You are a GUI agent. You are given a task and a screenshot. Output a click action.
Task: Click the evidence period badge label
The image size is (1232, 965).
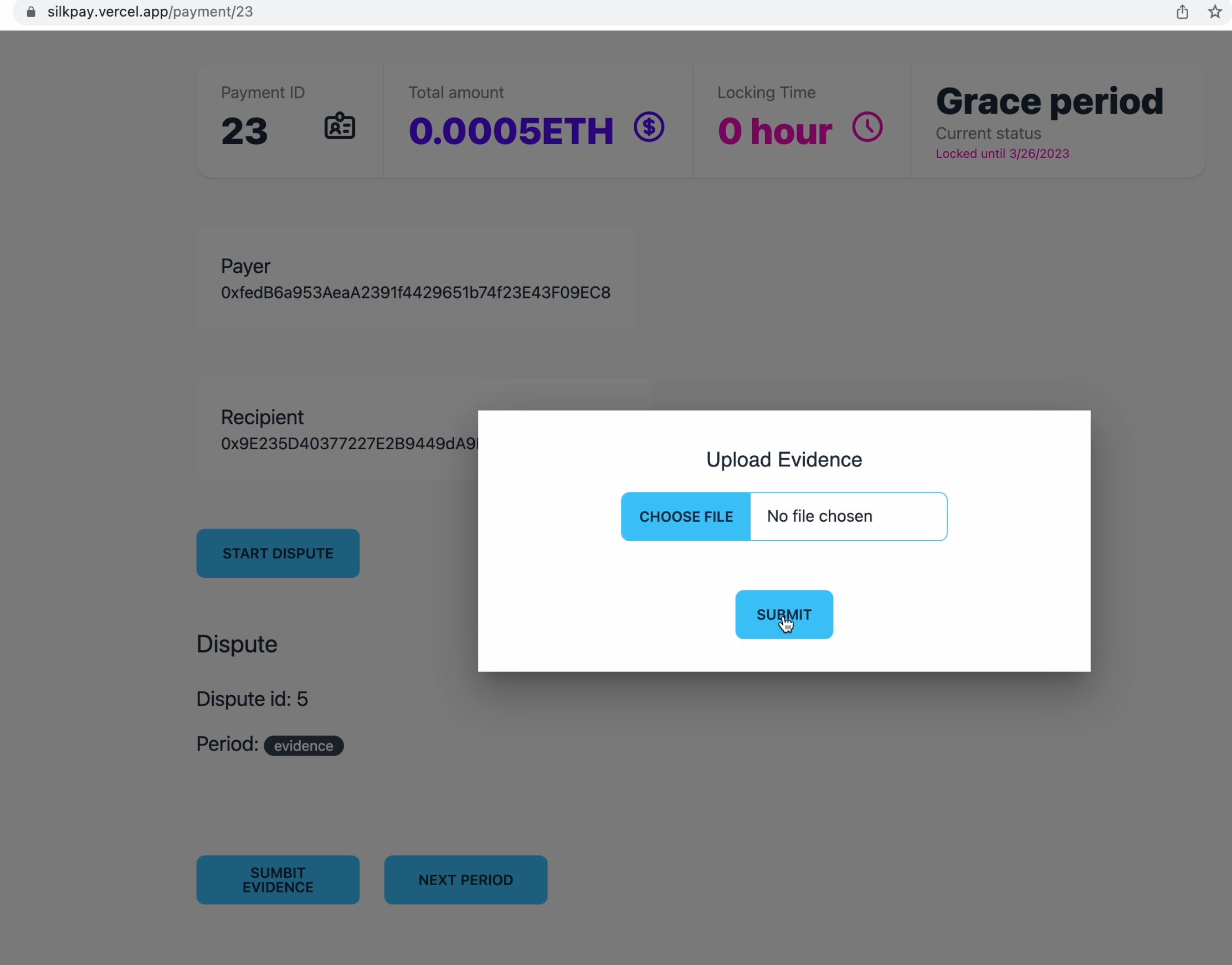click(x=302, y=745)
